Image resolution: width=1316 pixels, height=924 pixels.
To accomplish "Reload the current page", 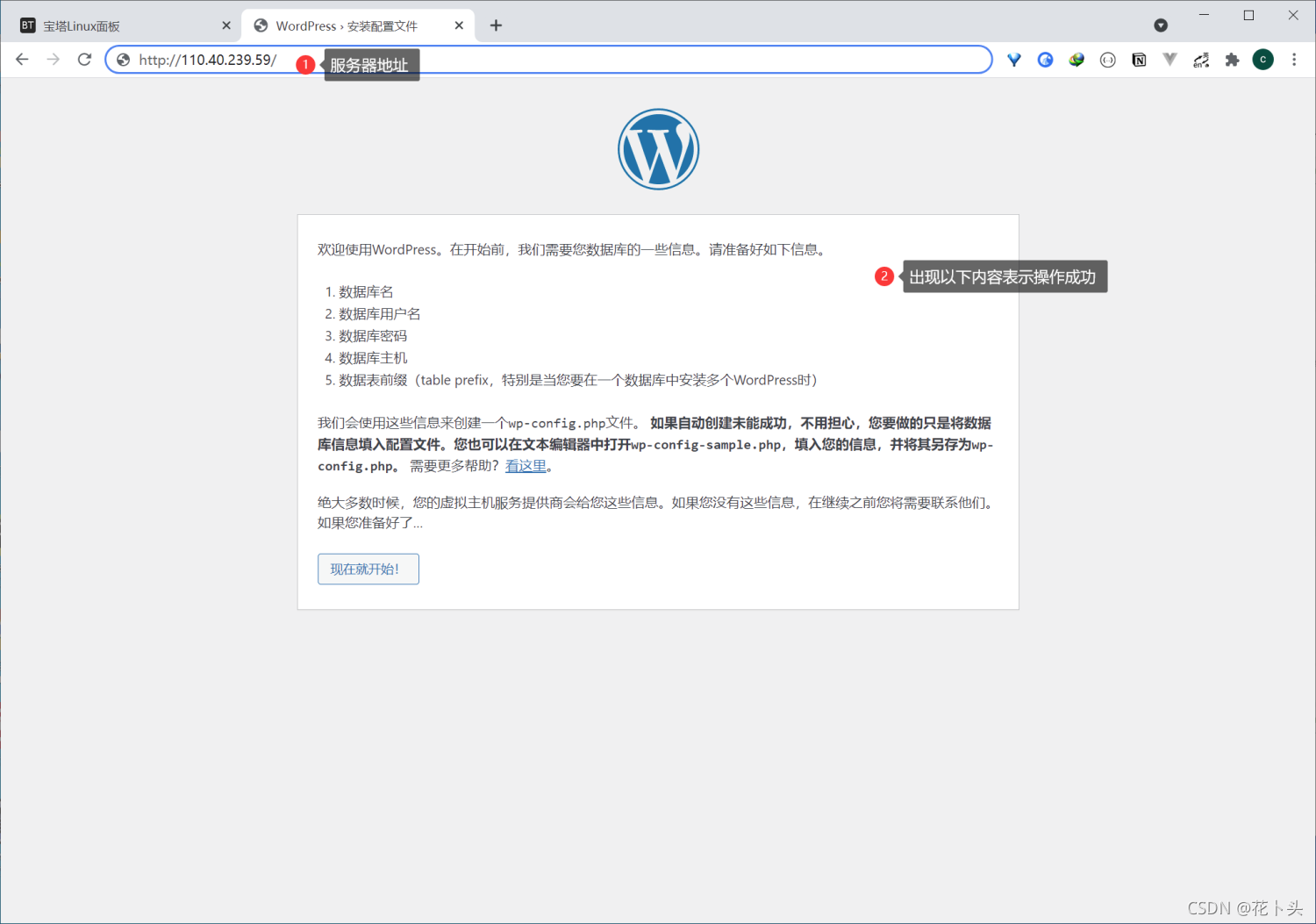I will coord(84,60).
